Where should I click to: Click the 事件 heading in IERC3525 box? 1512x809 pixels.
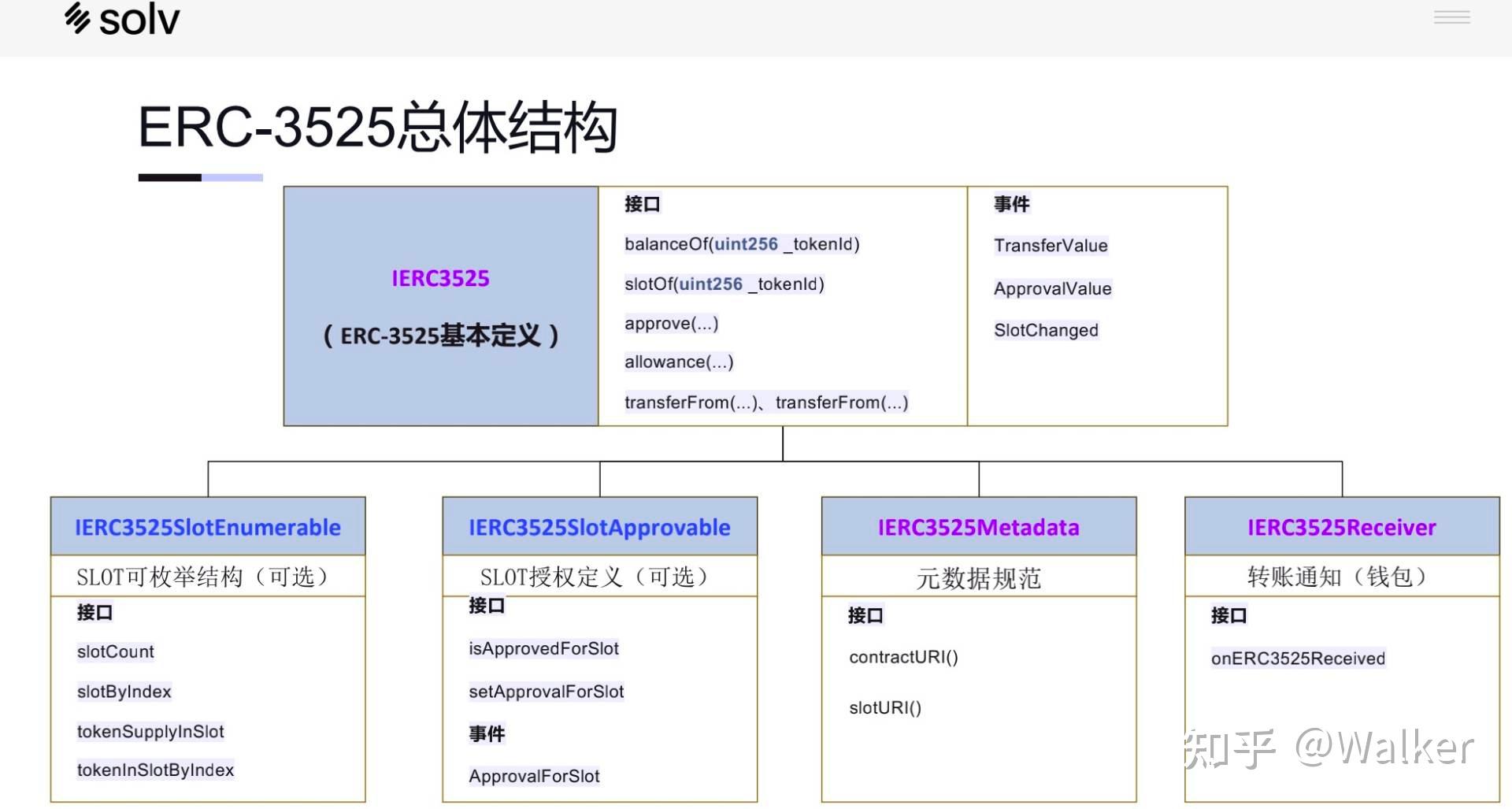click(1011, 204)
